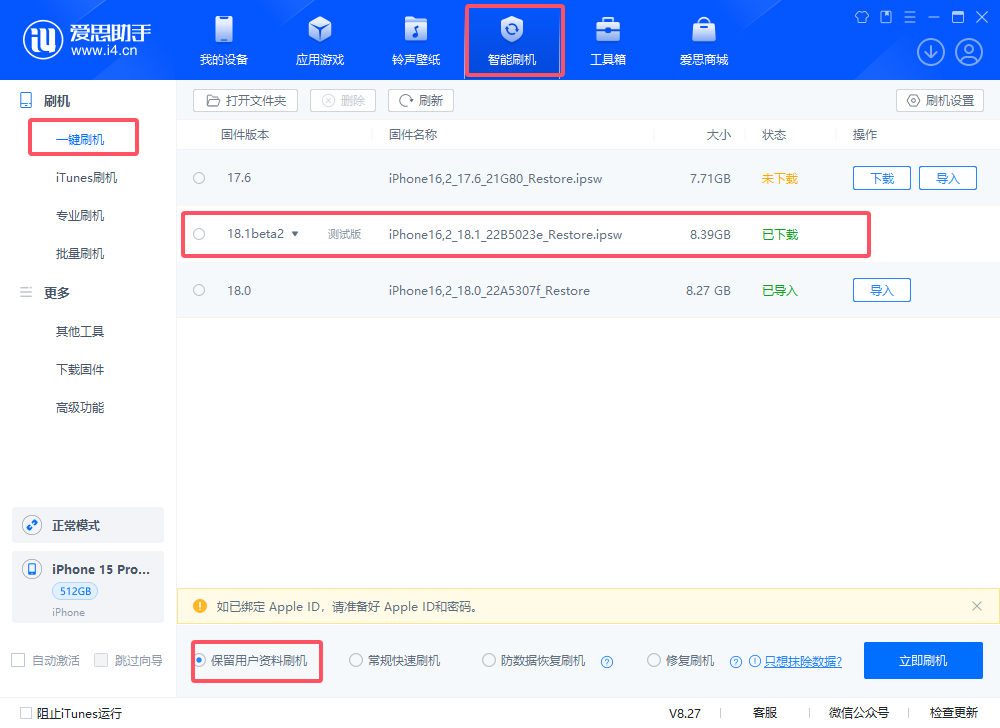Go to iTunes刷机 in sidebar
1000x728 pixels.
[86, 178]
